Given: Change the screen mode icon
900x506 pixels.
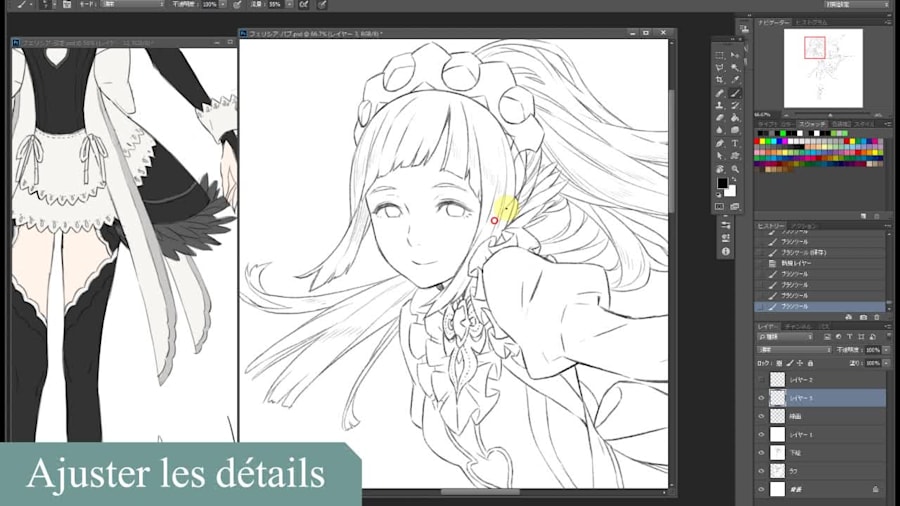Looking at the screenshot, I should (735, 207).
